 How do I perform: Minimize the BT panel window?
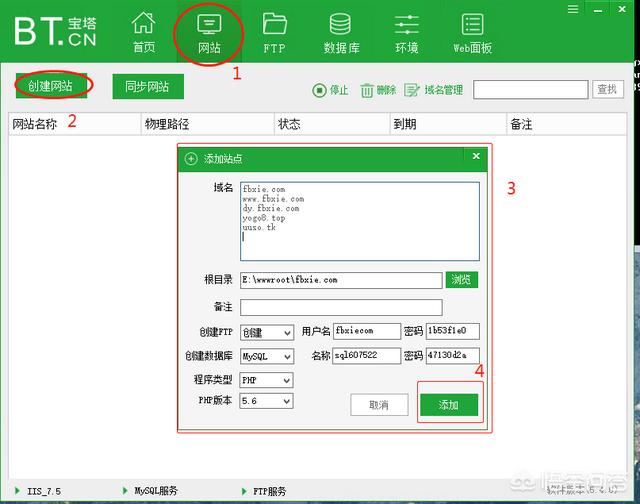coord(598,9)
